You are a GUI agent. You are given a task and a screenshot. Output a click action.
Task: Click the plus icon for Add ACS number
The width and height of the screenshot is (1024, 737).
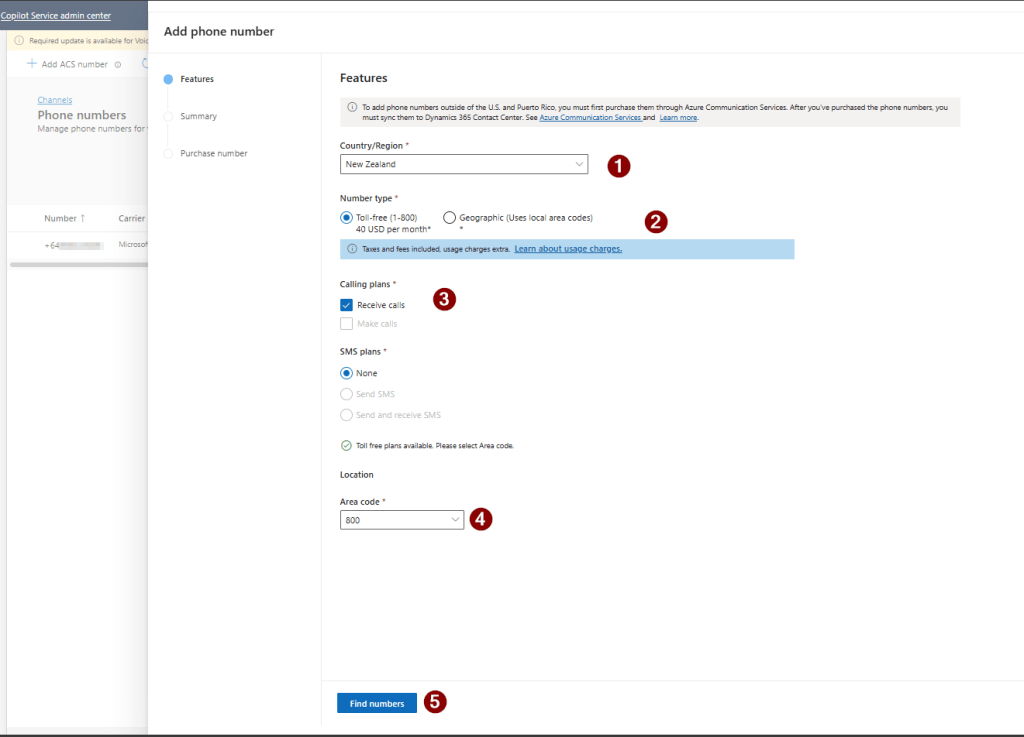[x=32, y=64]
